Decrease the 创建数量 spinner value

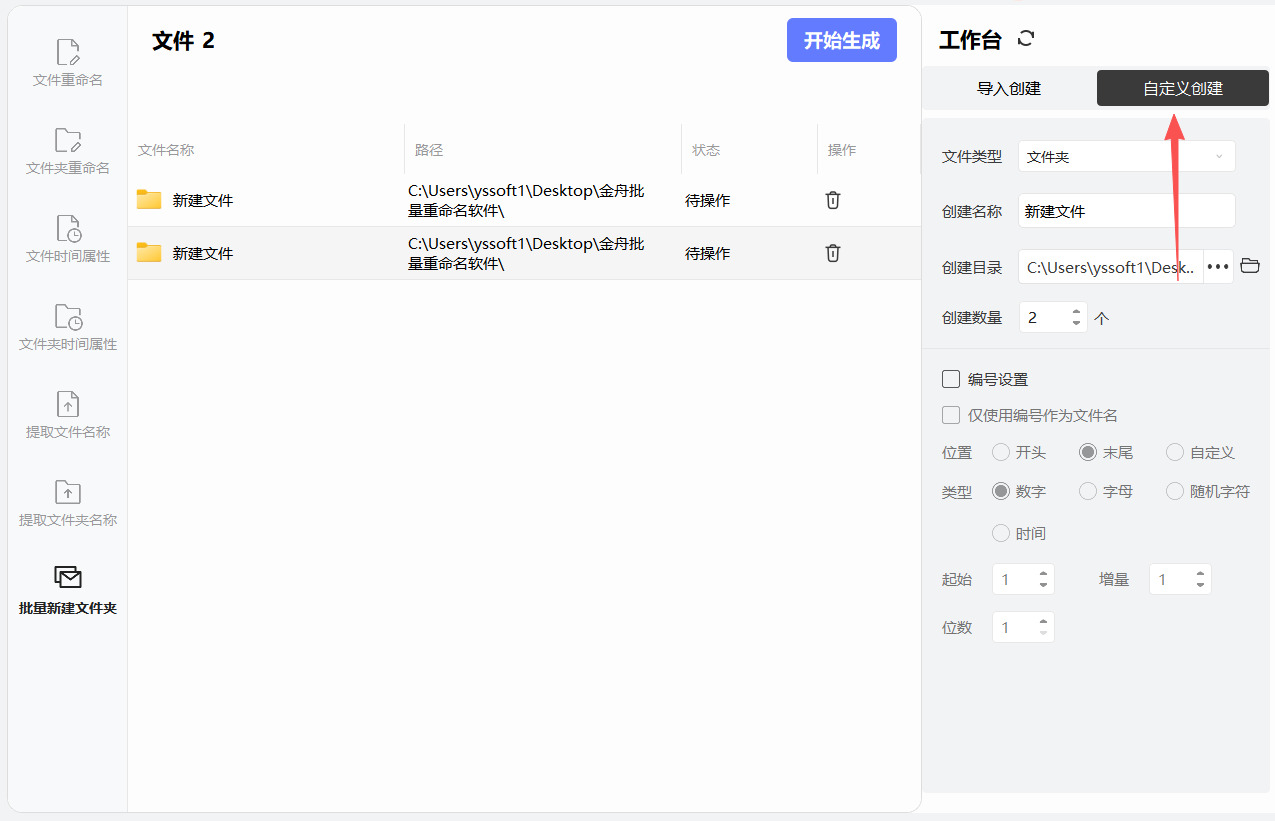[x=1076, y=323]
